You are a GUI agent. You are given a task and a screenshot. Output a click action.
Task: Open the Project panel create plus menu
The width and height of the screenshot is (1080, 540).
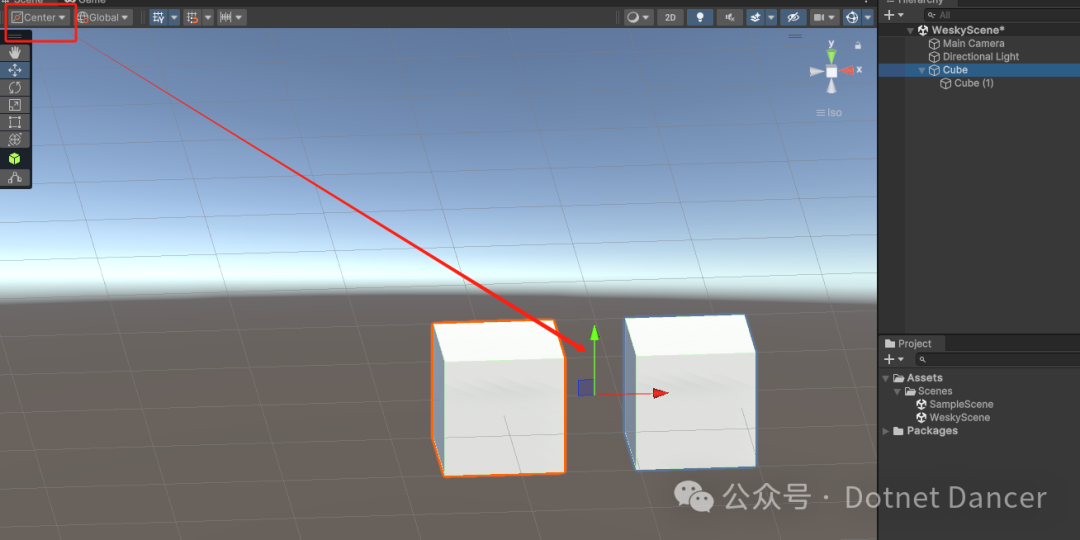click(x=894, y=360)
